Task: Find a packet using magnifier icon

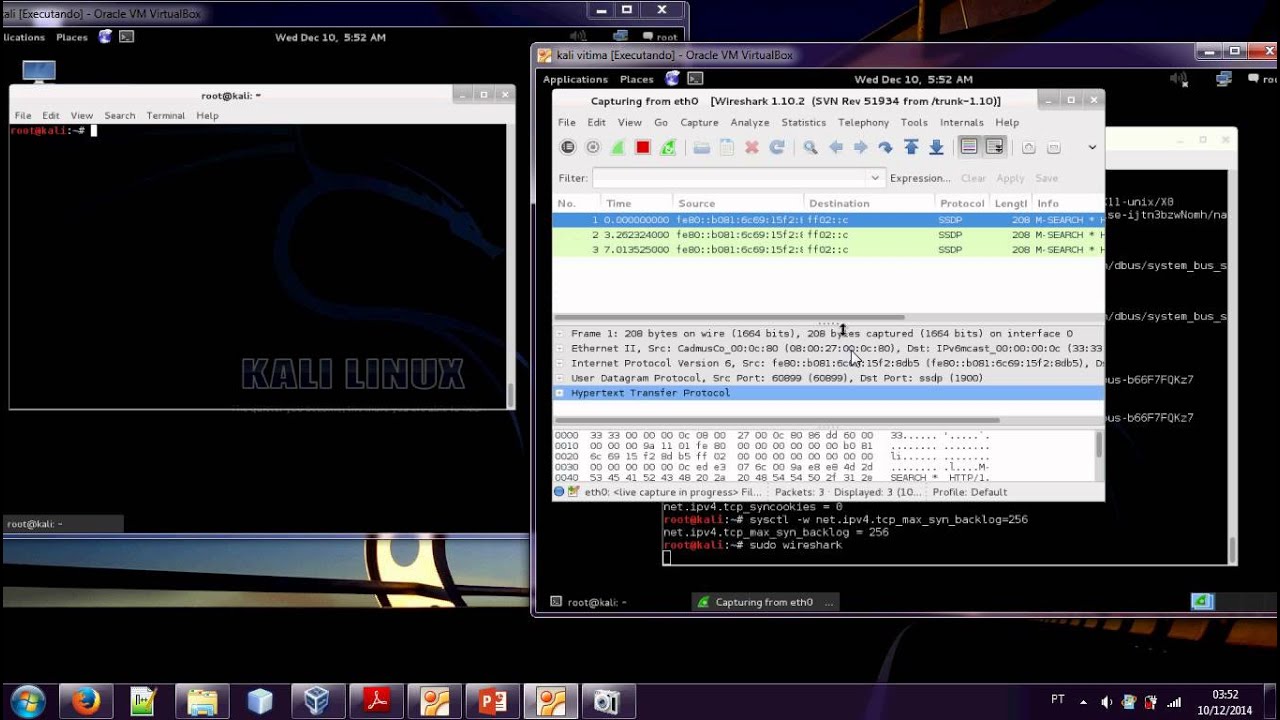Action: pyautogui.click(x=810, y=148)
